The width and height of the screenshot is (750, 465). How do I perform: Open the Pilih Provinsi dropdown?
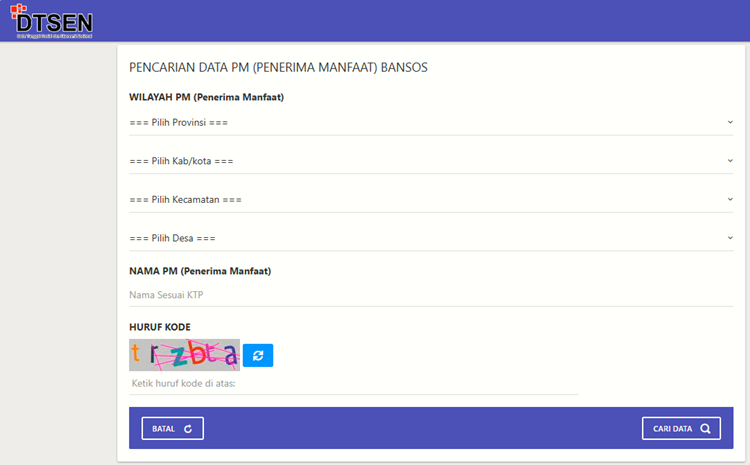pyautogui.click(x=430, y=122)
